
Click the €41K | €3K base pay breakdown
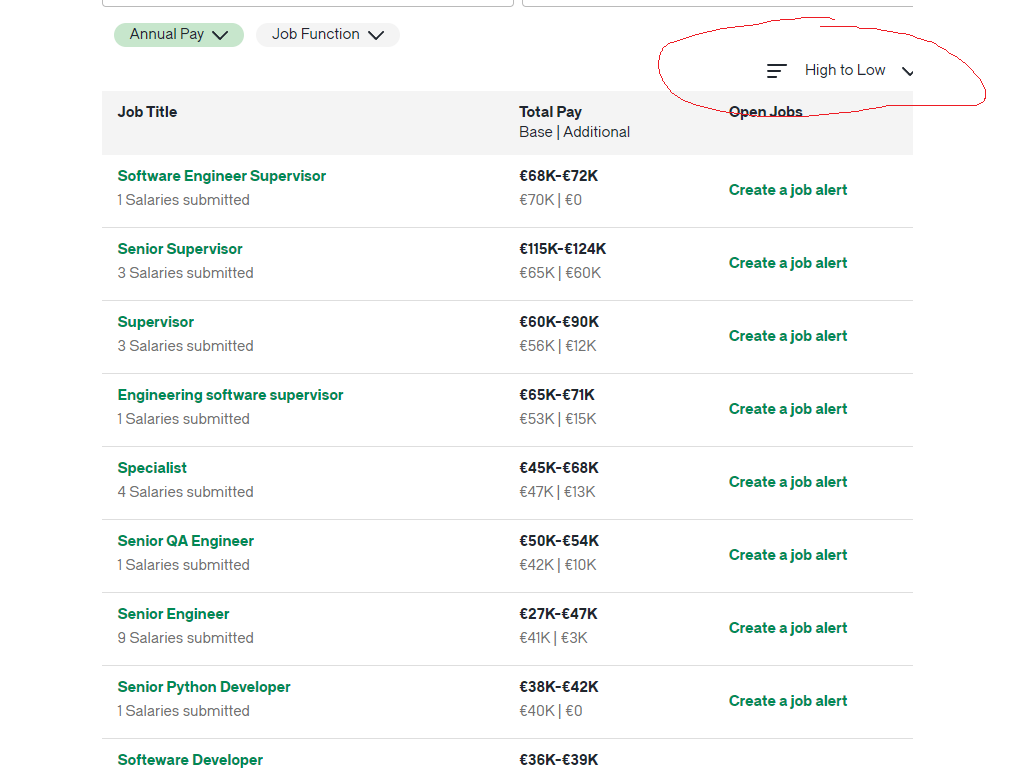click(553, 638)
